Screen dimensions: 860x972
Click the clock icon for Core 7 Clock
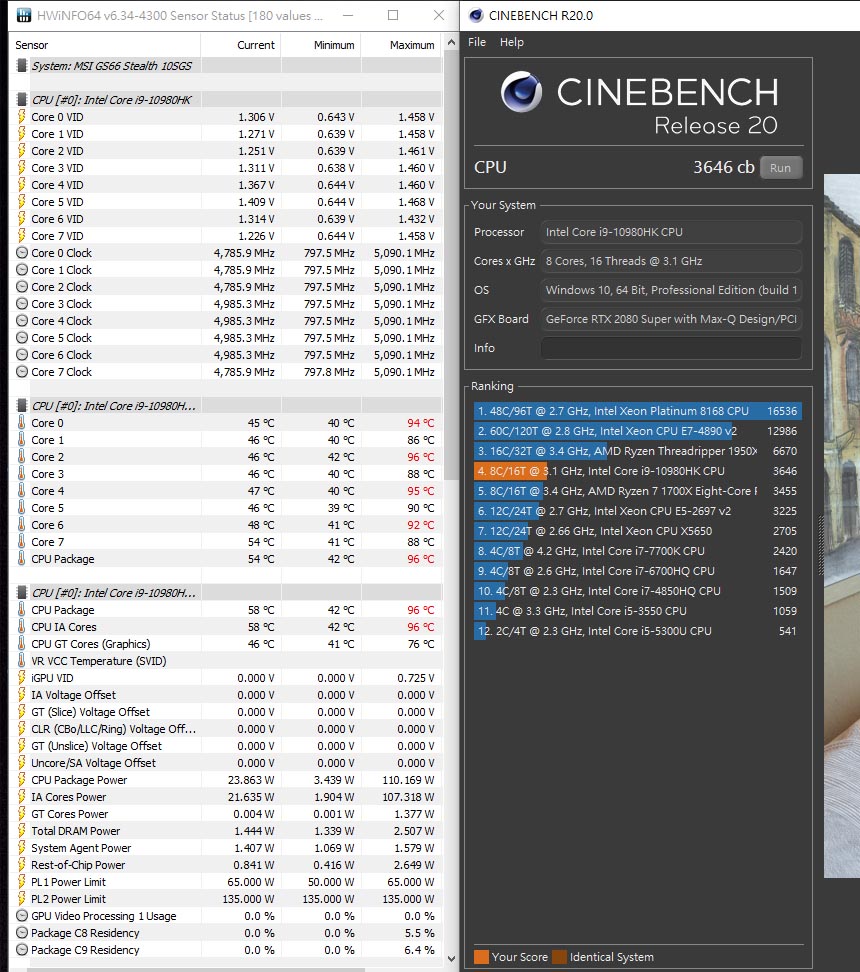(x=22, y=372)
